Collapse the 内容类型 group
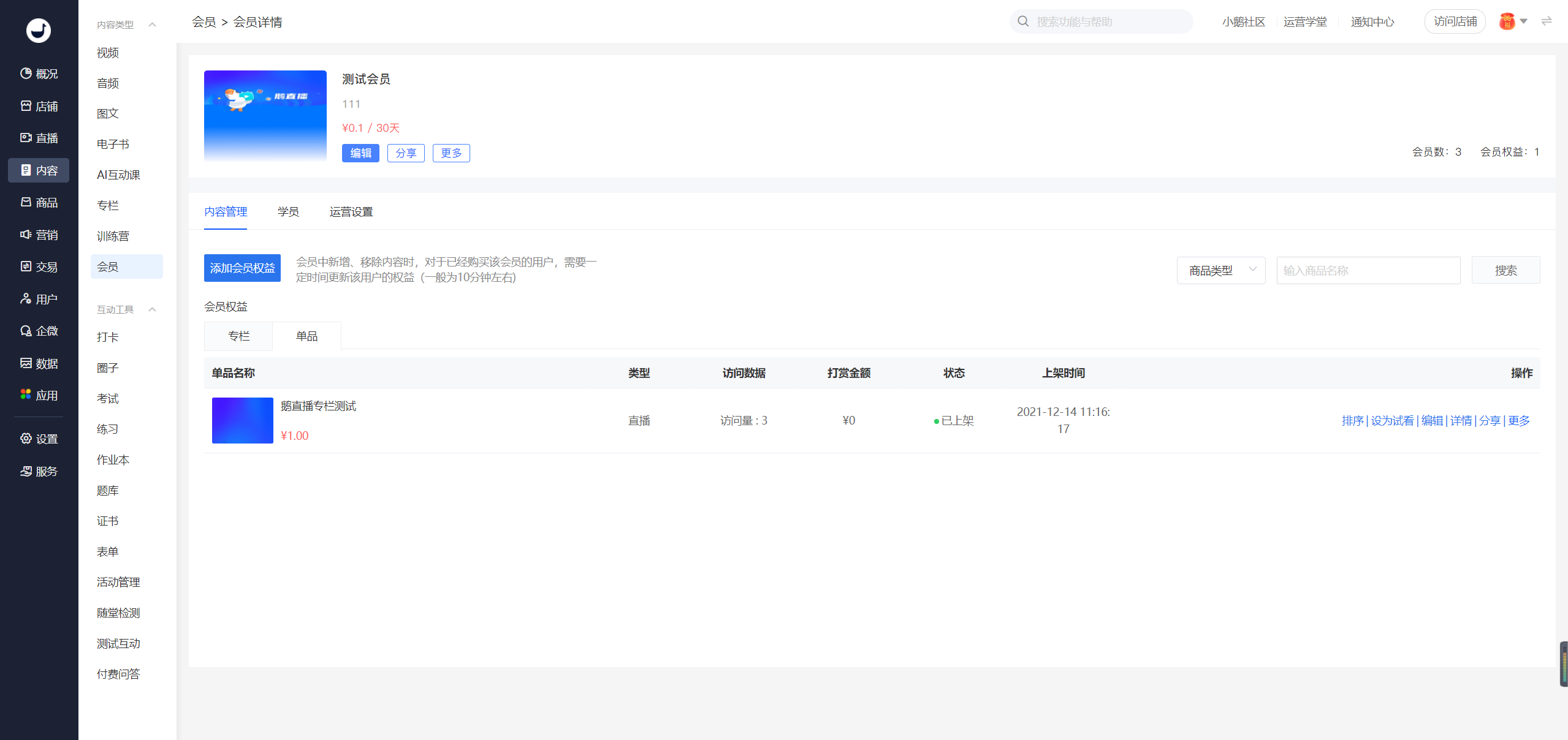Image resolution: width=1568 pixels, height=740 pixels. (x=153, y=25)
